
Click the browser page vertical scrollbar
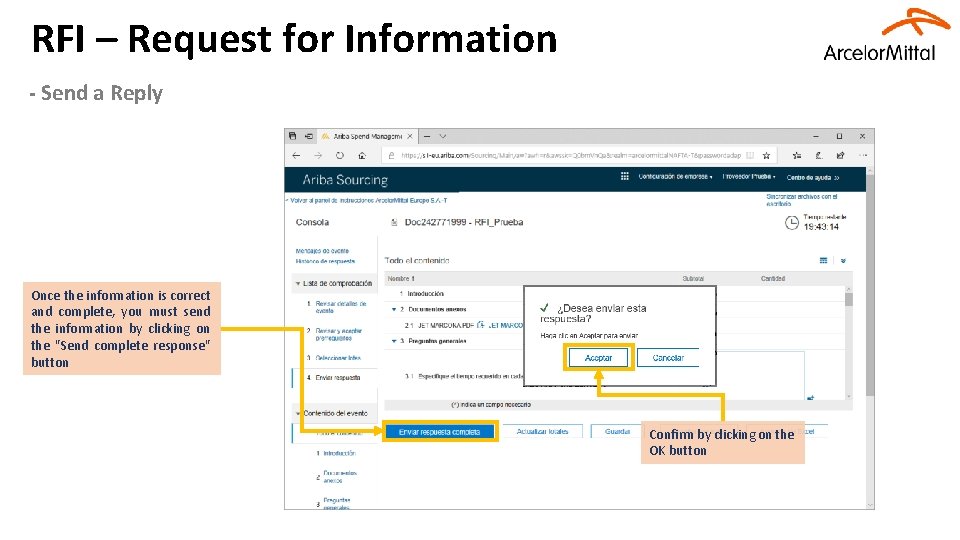pos(870,285)
